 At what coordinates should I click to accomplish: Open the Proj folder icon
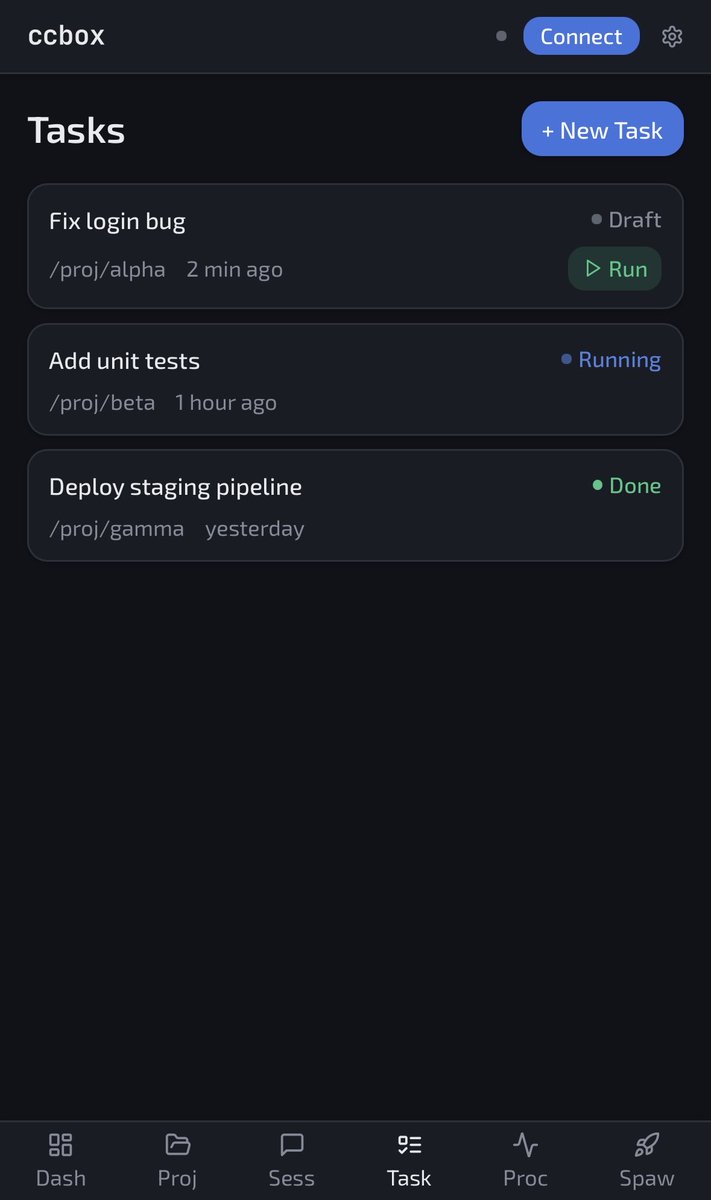point(178,1144)
